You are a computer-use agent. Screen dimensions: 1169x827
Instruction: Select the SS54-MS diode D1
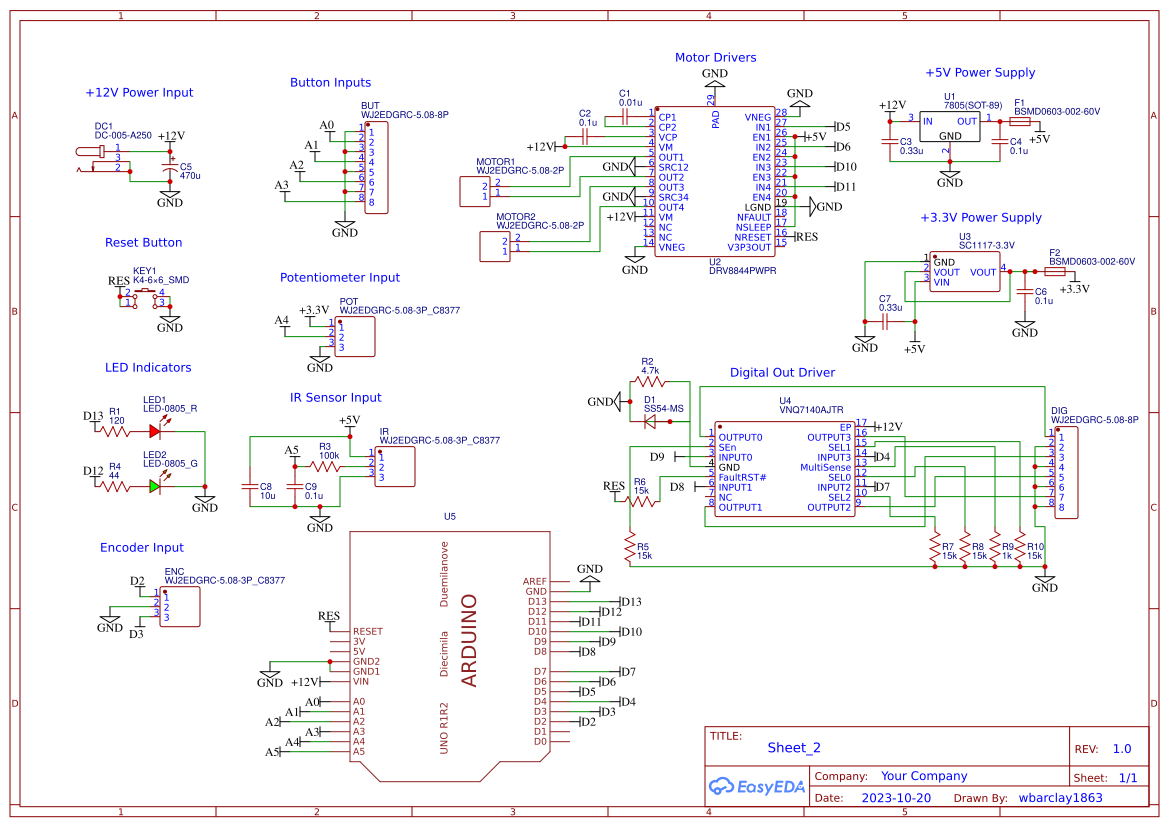(650, 420)
